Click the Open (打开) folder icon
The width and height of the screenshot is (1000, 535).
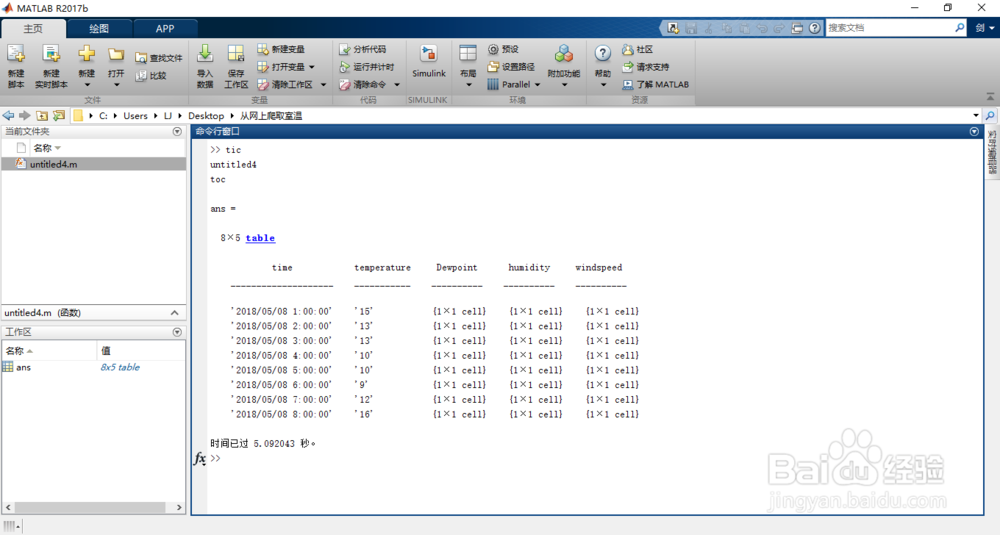(115, 55)
